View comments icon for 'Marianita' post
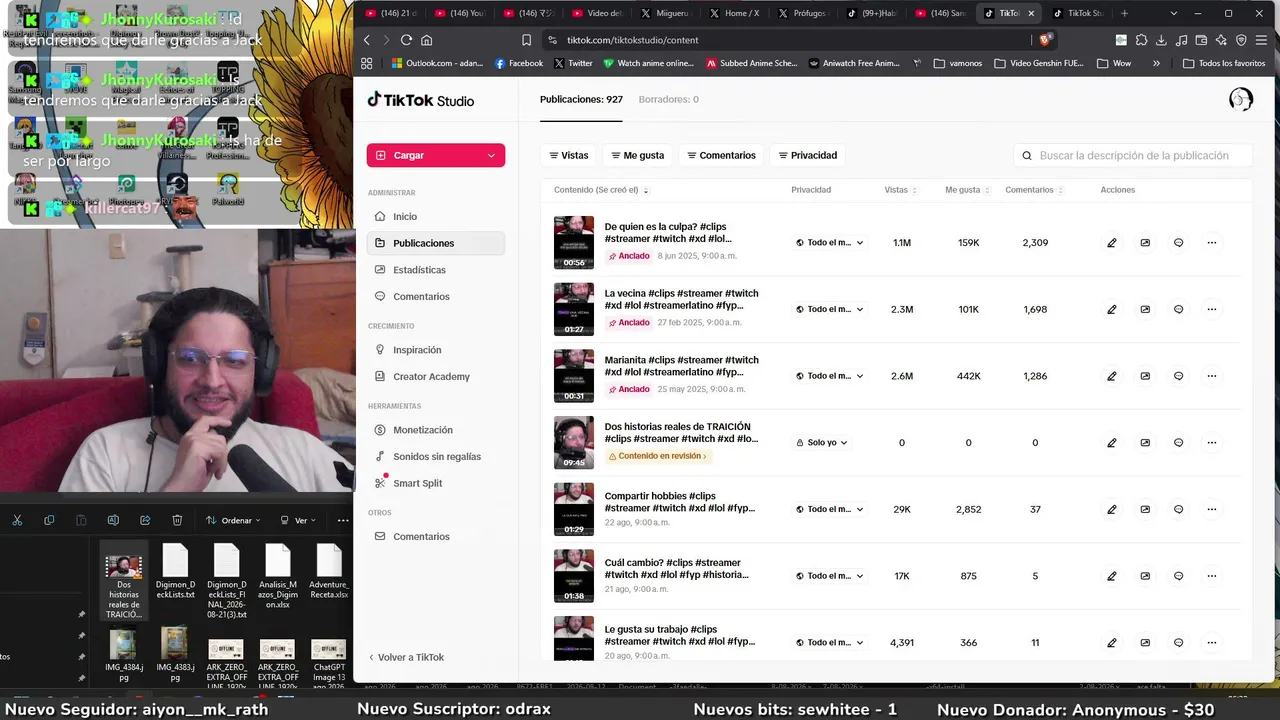Screen dimensions: 1280x720 (x=1178, y=376)
